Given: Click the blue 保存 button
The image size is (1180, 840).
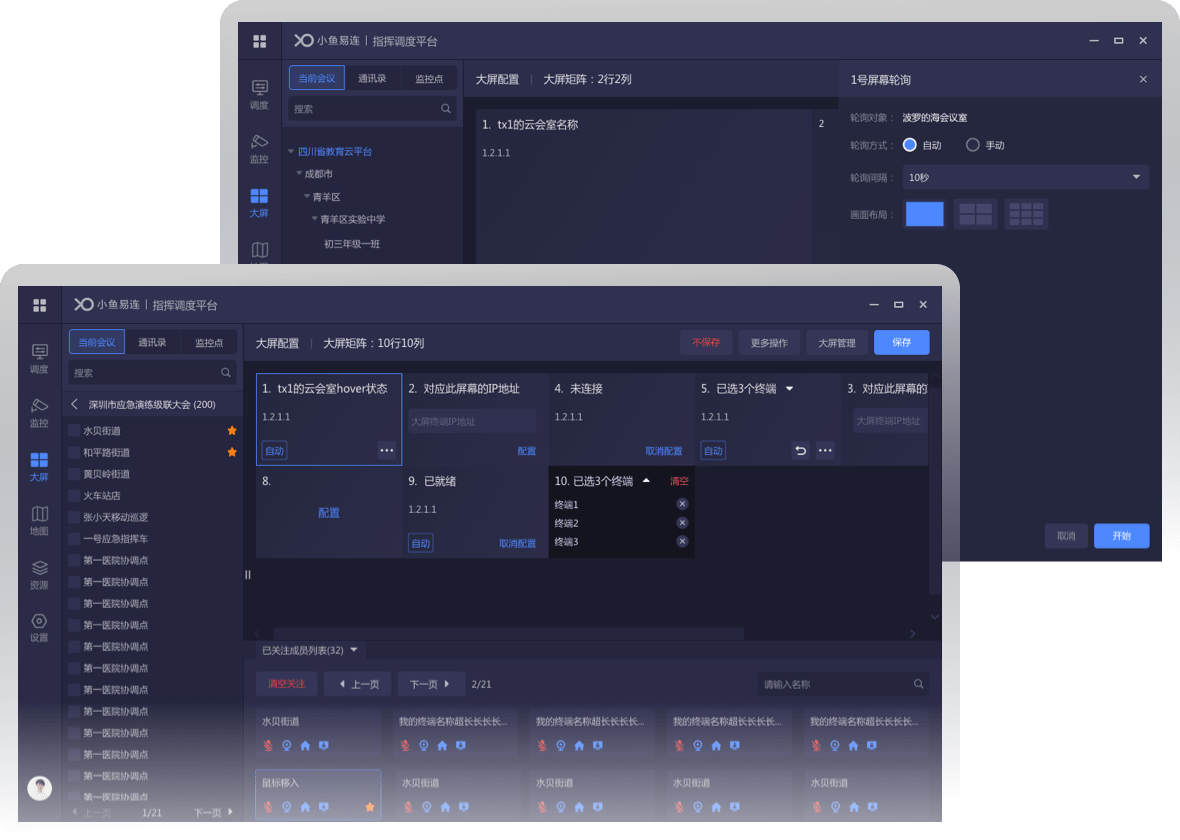Looking at the screenshot, I should (x=901, y=342).
